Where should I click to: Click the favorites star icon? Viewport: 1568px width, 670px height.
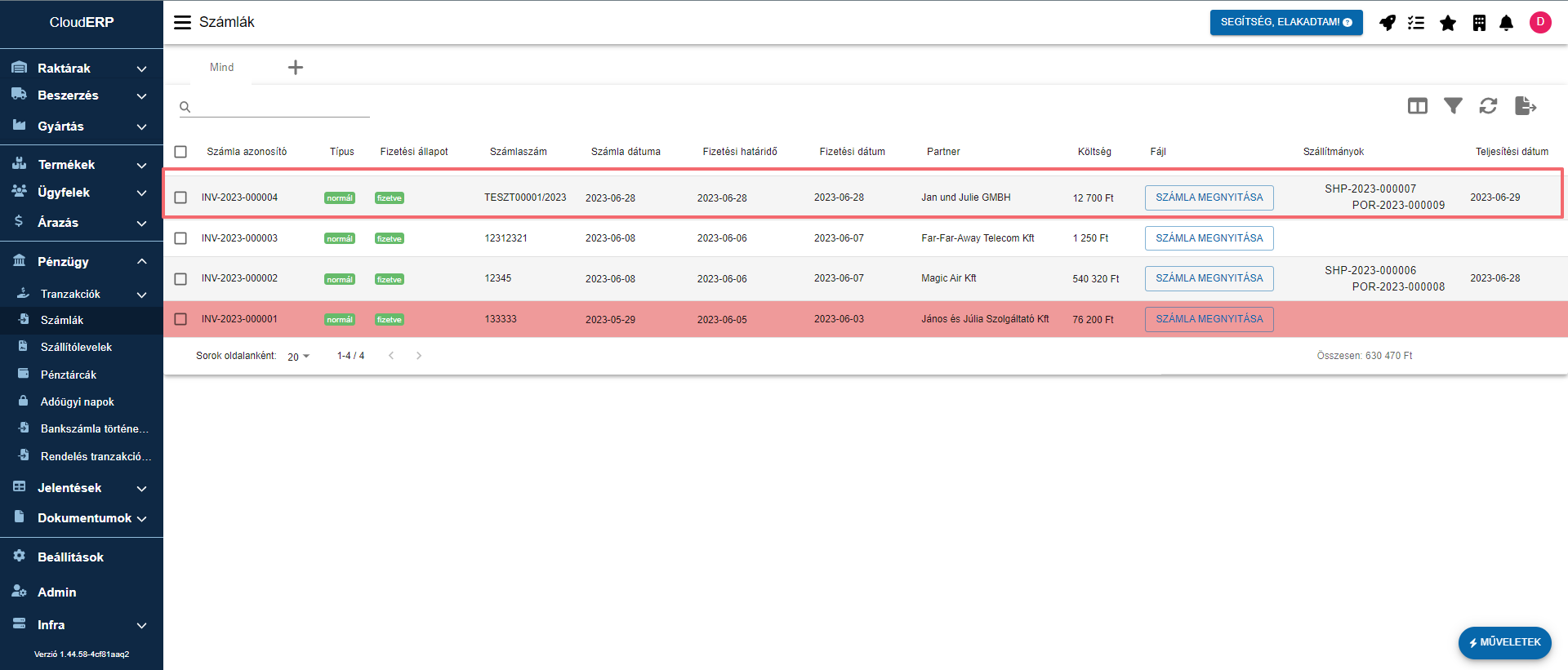(1447, 23)
